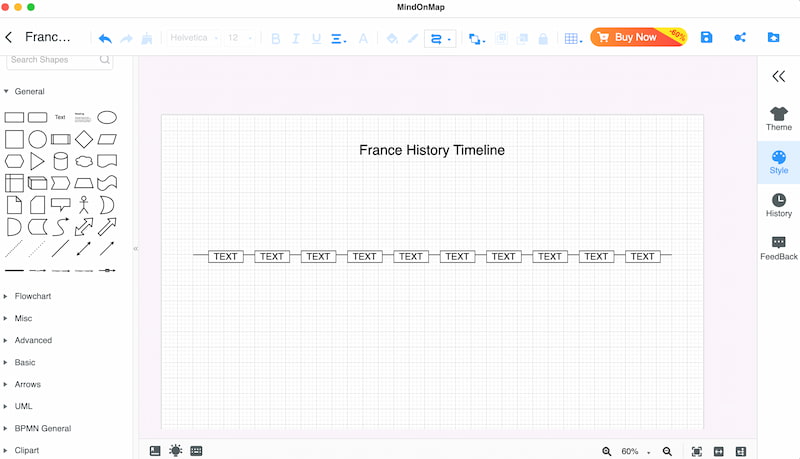Click the export folder icon
Image resolution: width=800 pixels, height=459 pixels.
coord(773,37)
